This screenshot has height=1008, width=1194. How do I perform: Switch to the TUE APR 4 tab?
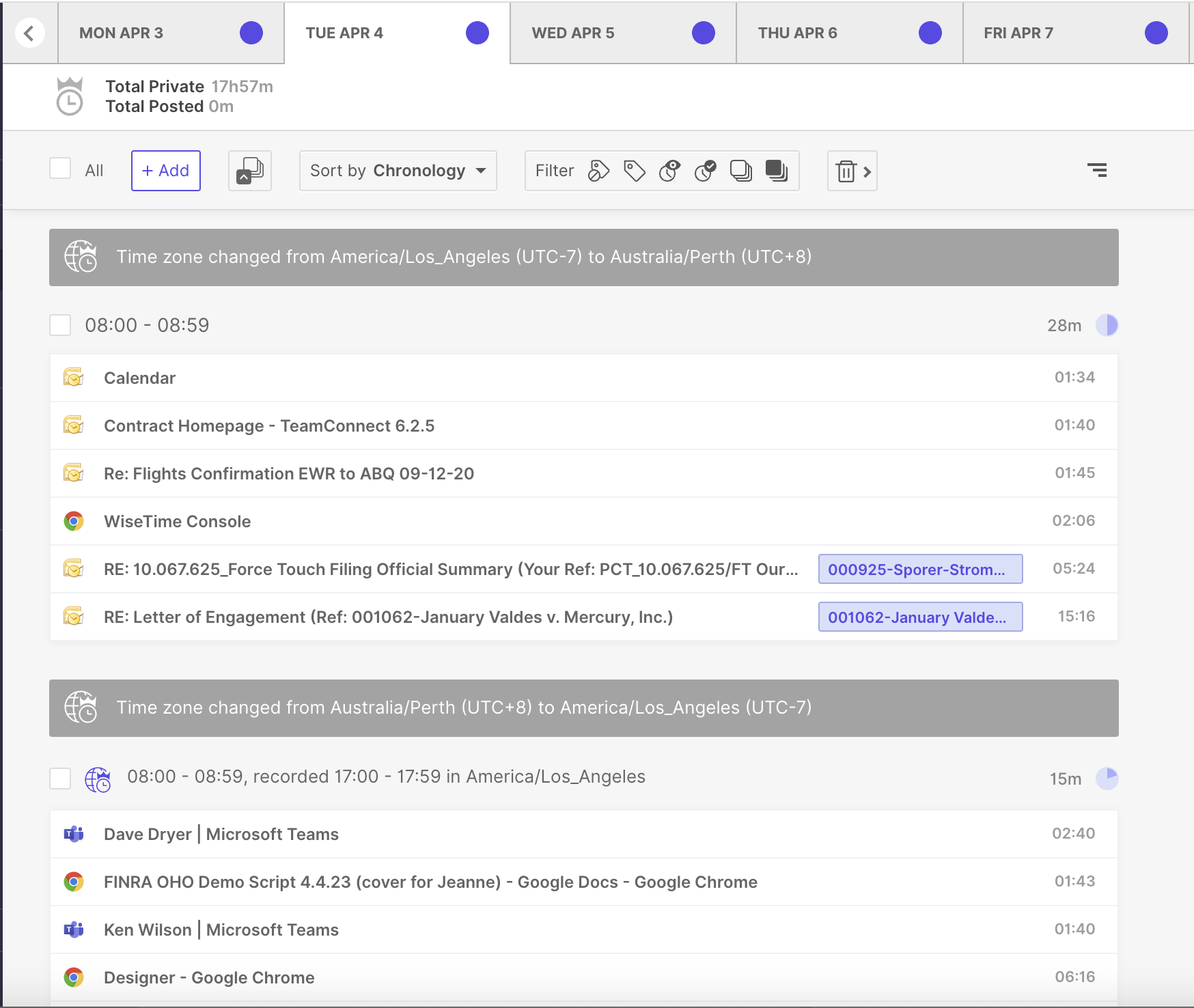pyautogui.click(x=397, y=33)
